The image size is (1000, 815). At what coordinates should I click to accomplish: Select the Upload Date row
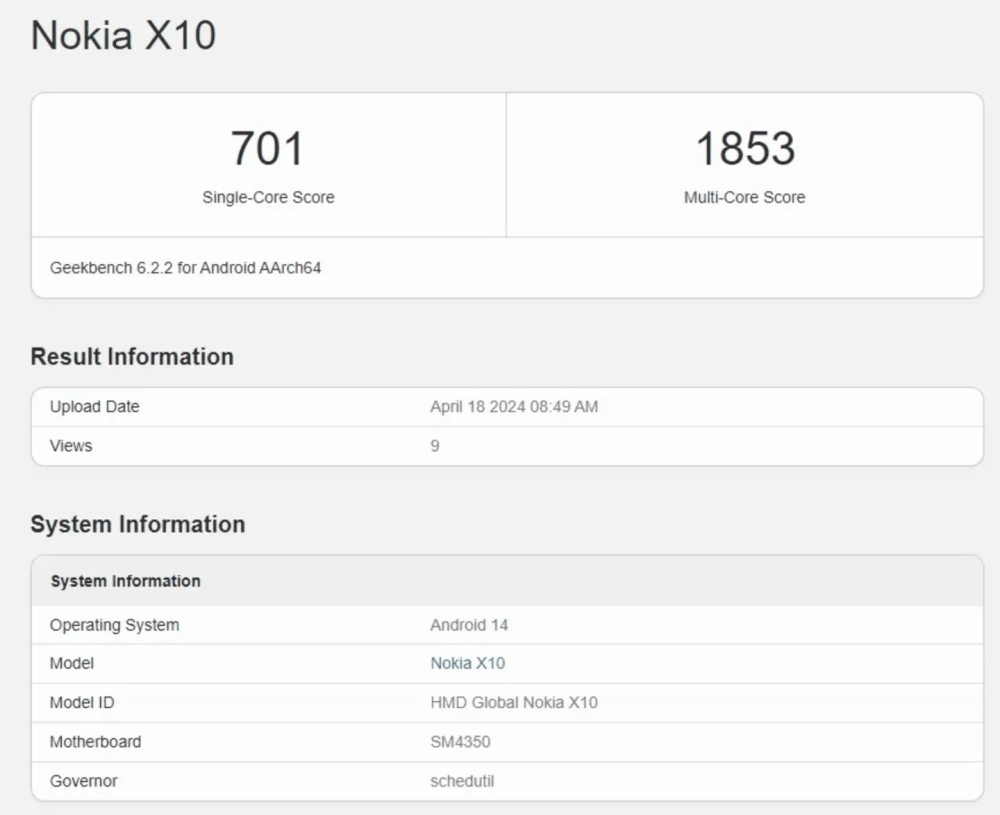pos(94,406)
